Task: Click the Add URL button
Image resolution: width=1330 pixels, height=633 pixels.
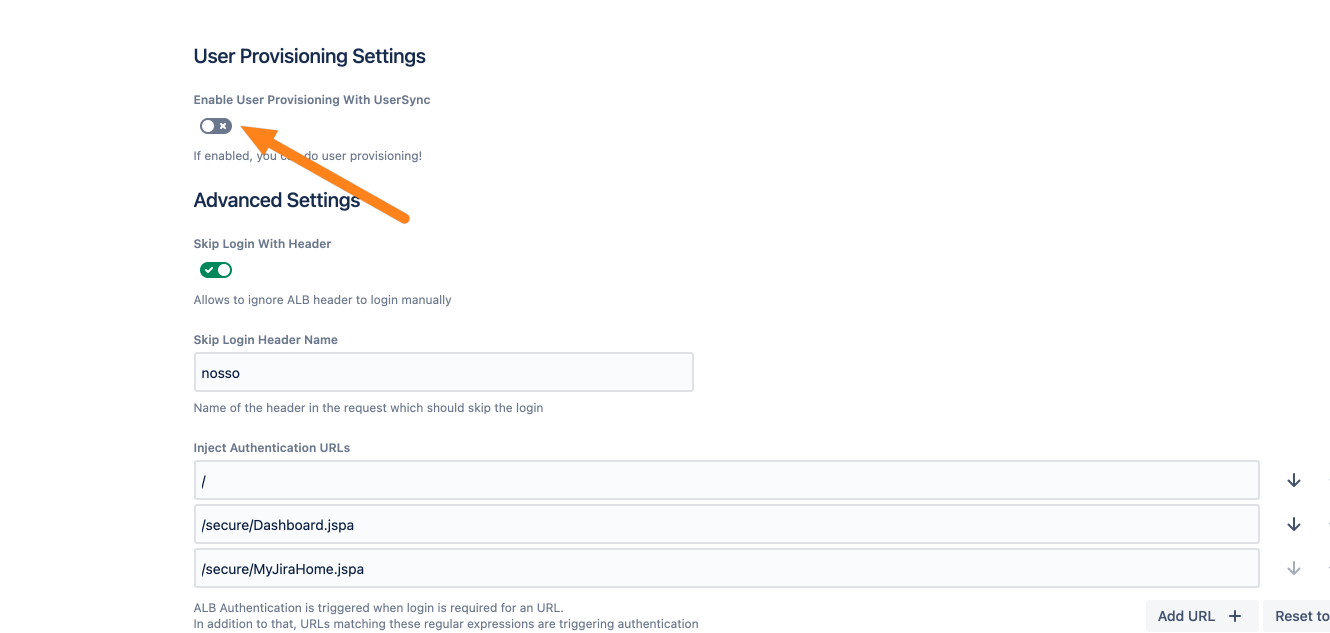Action: (x=1199, y=616)
